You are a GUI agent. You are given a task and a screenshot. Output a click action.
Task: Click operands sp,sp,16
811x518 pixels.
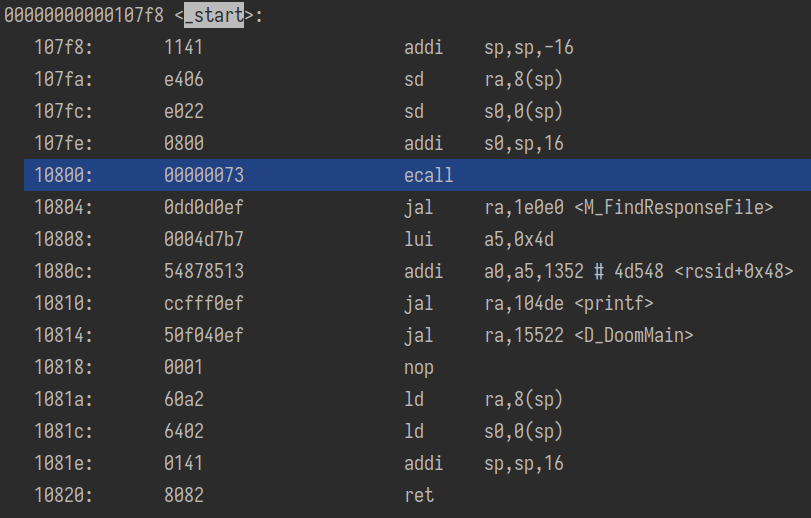[523, 464]
